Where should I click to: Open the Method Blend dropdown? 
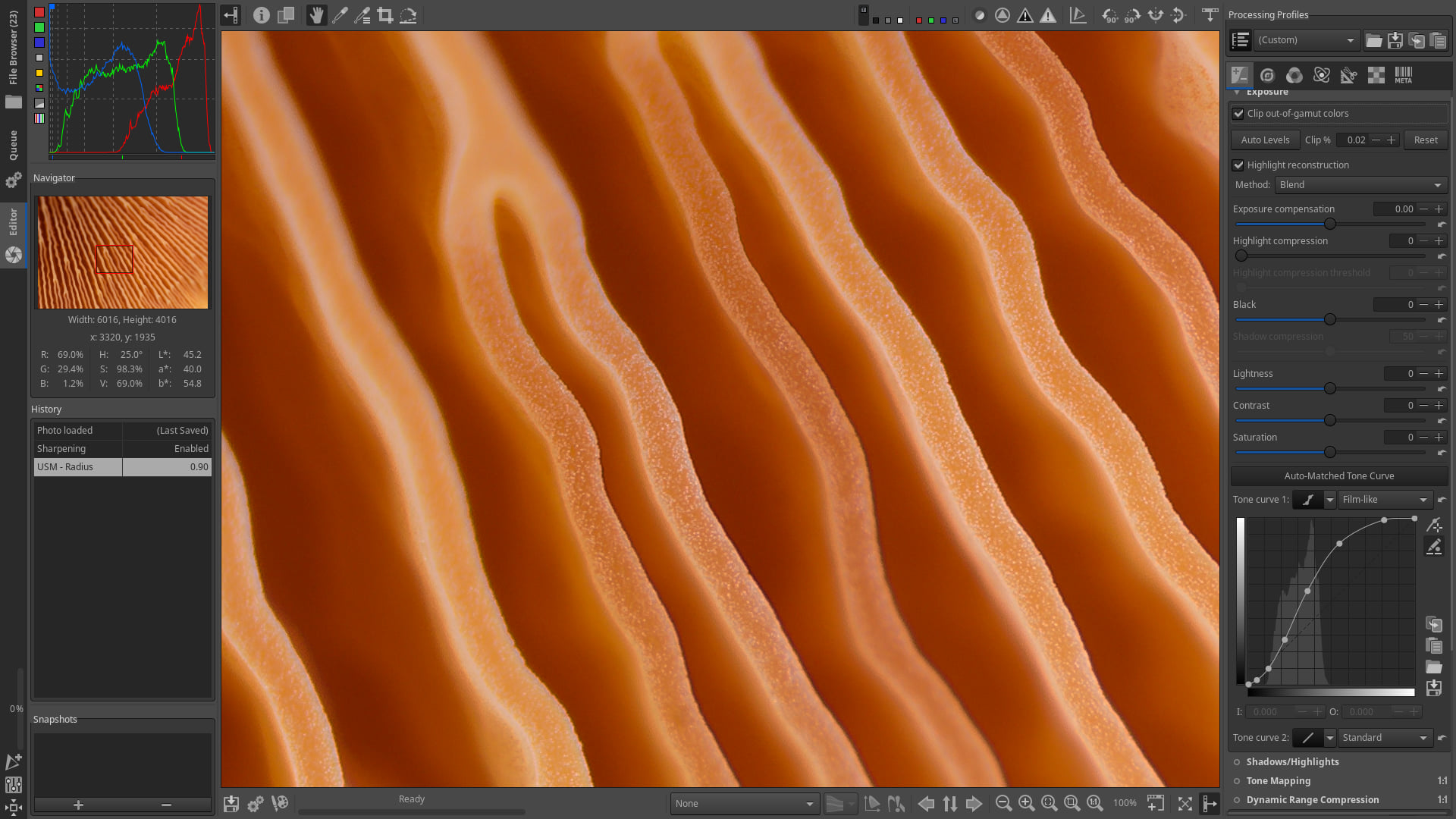click(1360, 185)
